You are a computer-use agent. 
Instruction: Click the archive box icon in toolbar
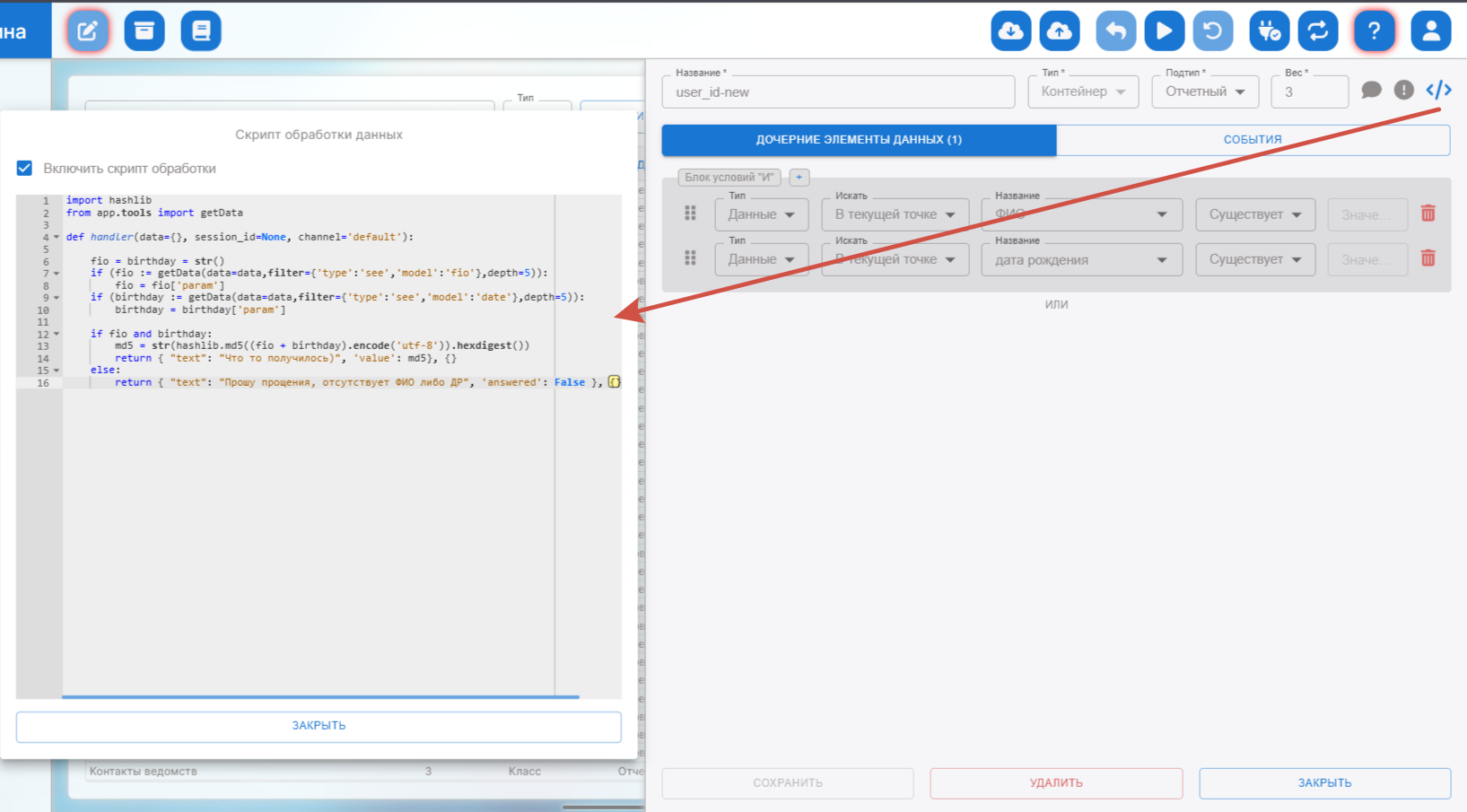pyautogui.click(x=144, y=31)
